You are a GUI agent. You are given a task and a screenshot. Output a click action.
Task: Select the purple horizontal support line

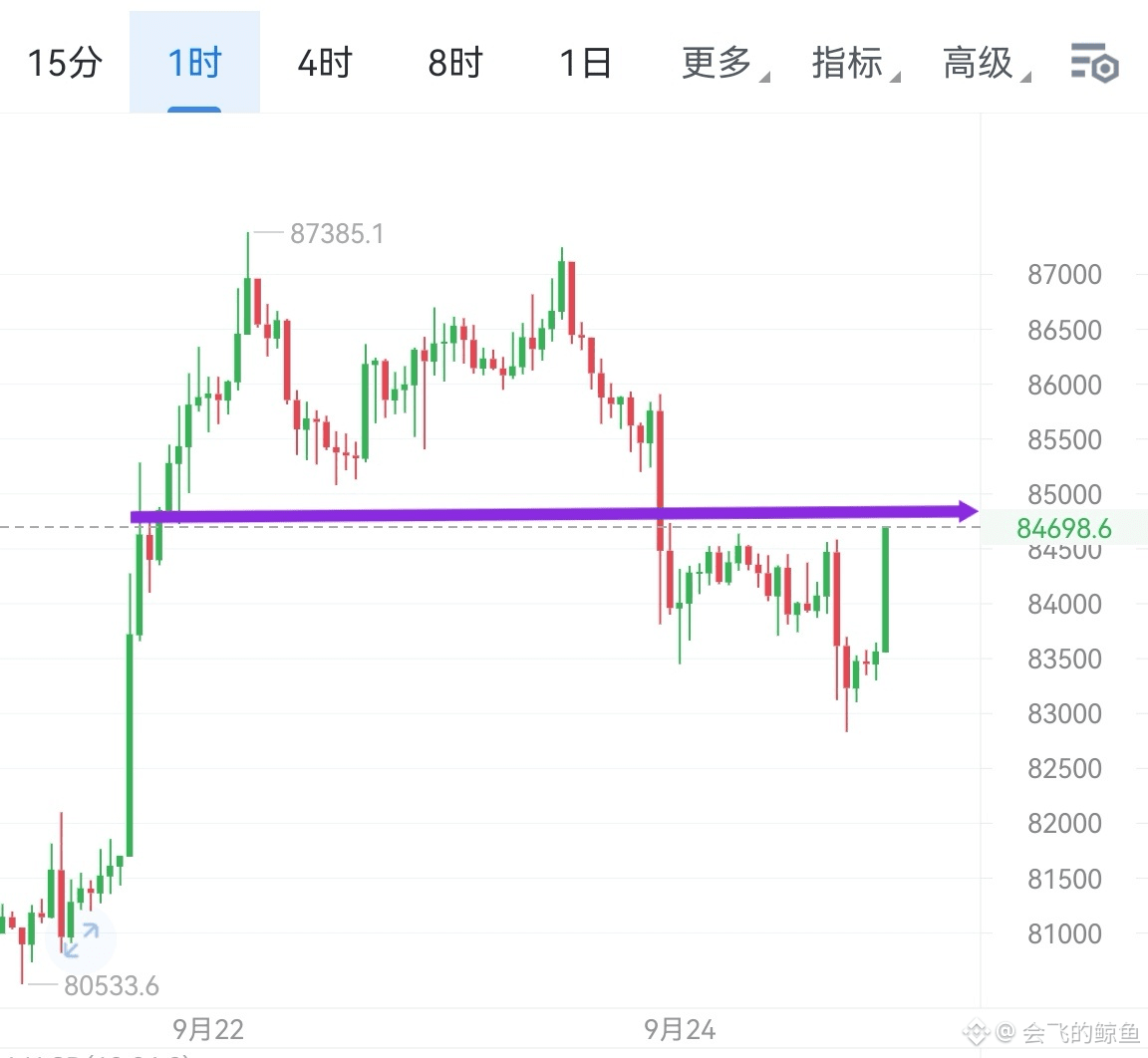542,514
